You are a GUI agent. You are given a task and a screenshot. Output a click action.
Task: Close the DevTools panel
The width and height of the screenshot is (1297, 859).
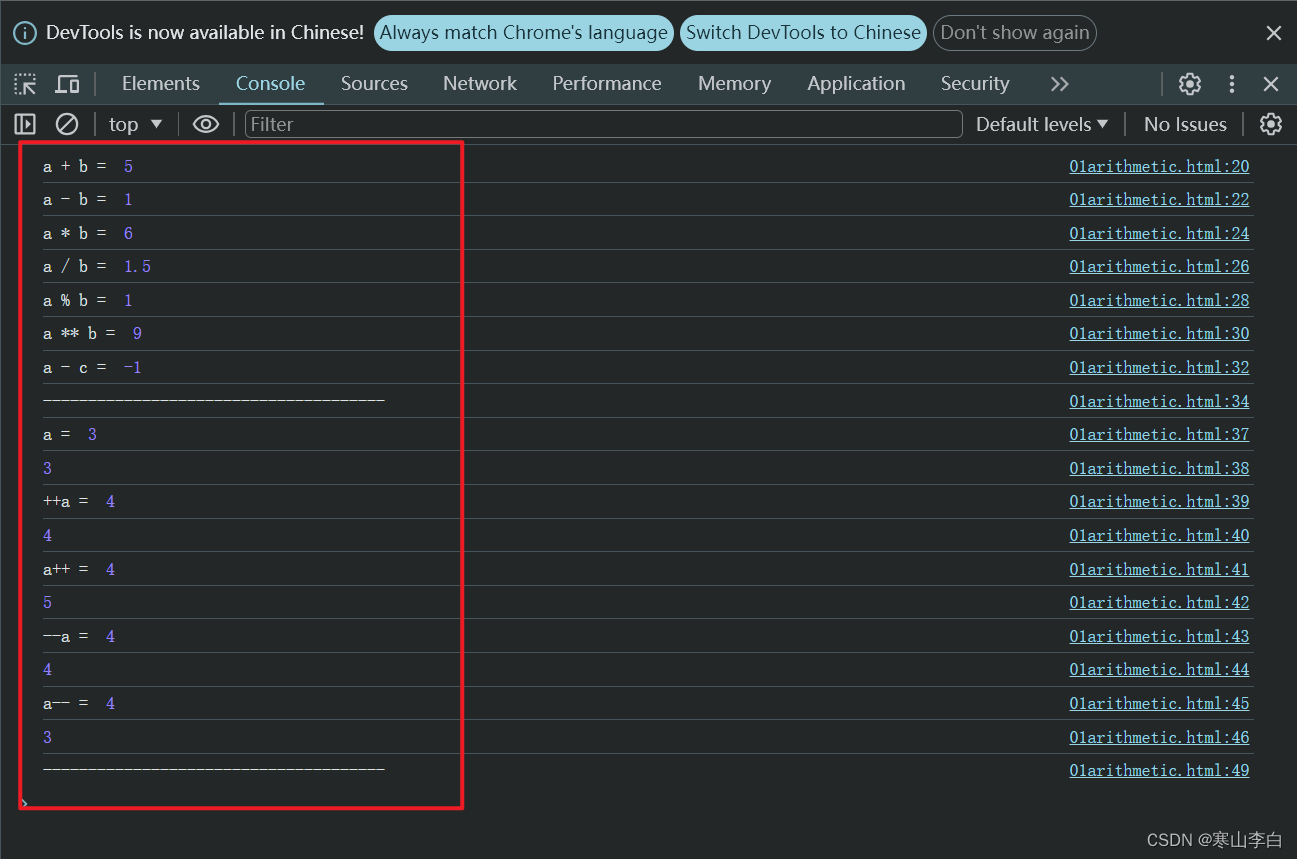pyautogui.click(x=1271, y=84)
